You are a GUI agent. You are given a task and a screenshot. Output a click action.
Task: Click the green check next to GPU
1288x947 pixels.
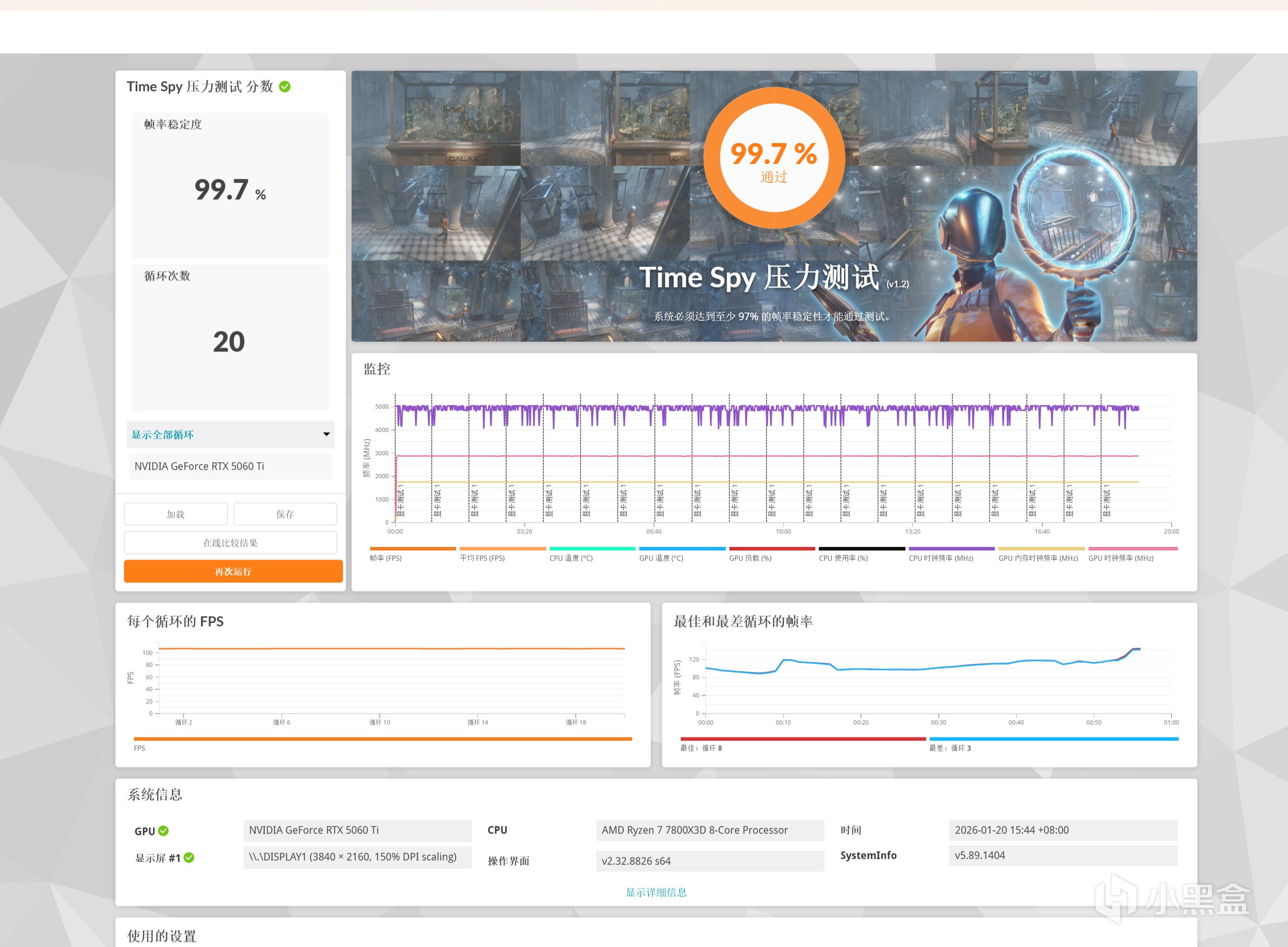click(x=164, y=831)
